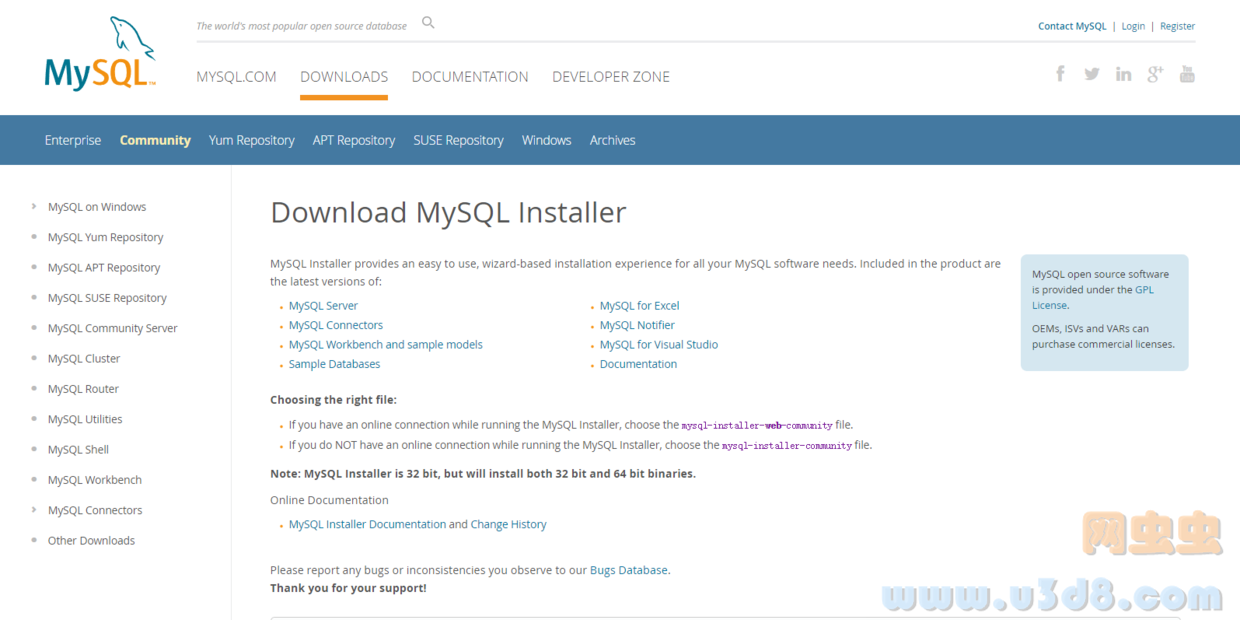The height and width of the screenshot is (620, 1240).
Task: Open MySQL Shell in sidebar
Action: click(78, 449)
